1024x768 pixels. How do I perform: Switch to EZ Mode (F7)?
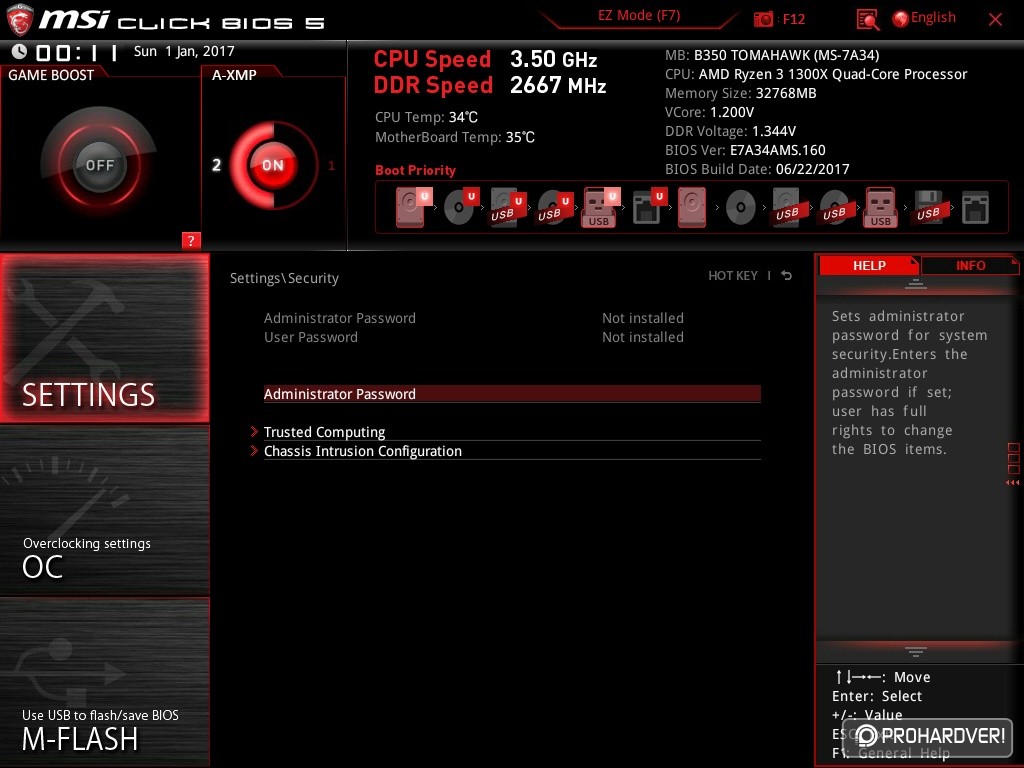pyautogui.click(x=639, y=15)
